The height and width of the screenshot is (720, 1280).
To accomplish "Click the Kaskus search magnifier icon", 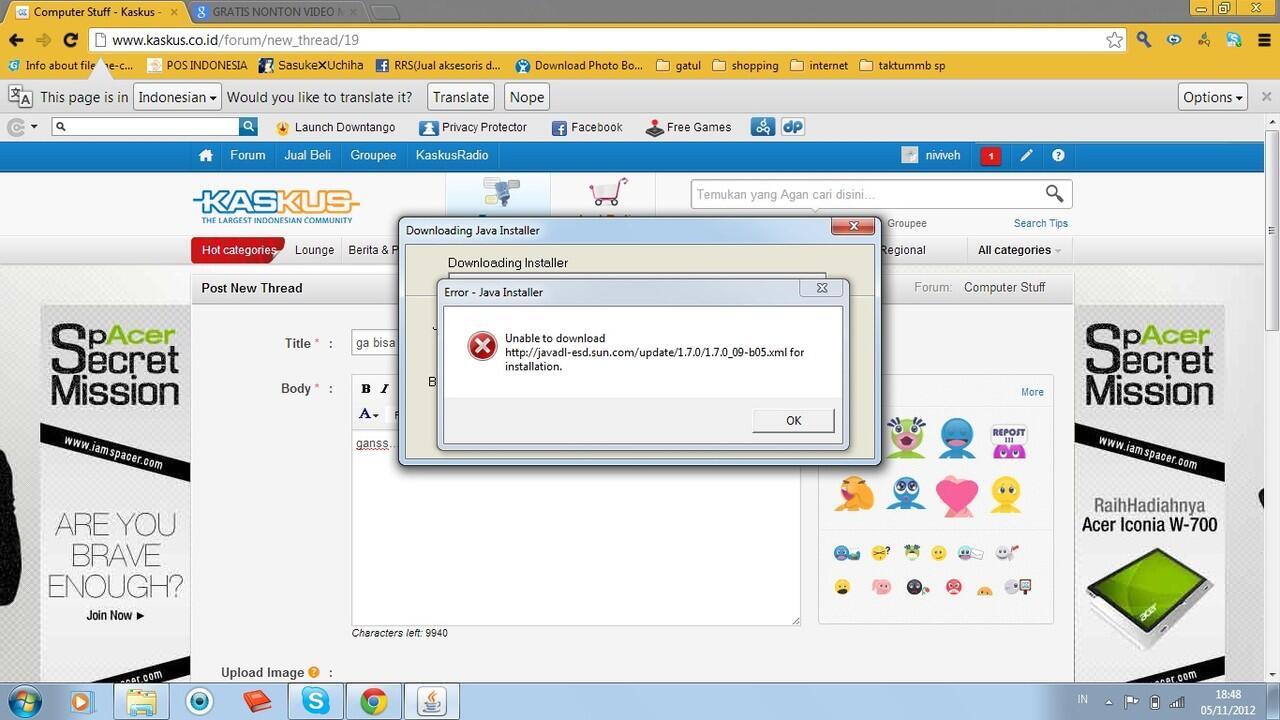I will pos(1054,193).
